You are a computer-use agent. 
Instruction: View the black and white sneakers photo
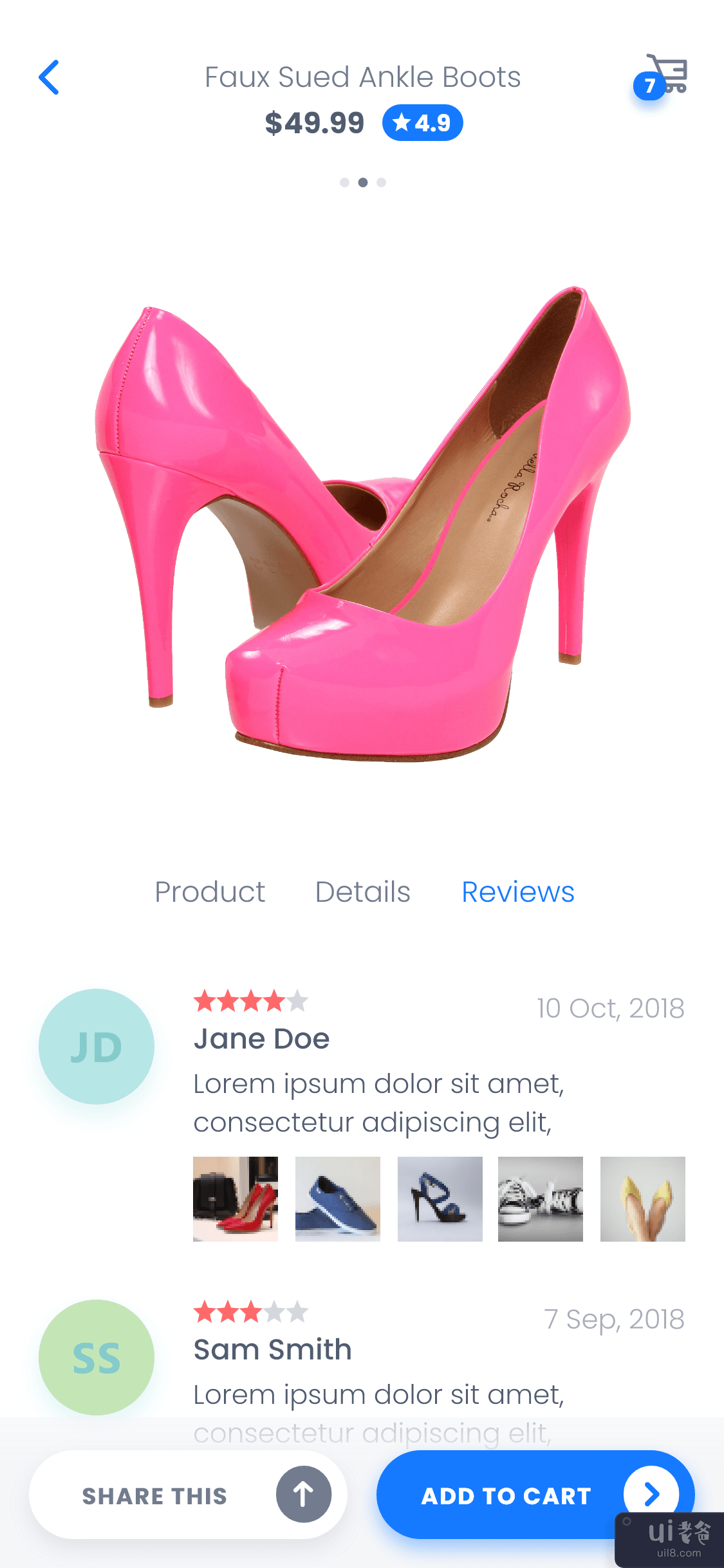pyautogui.click(x=541, y=1199)
